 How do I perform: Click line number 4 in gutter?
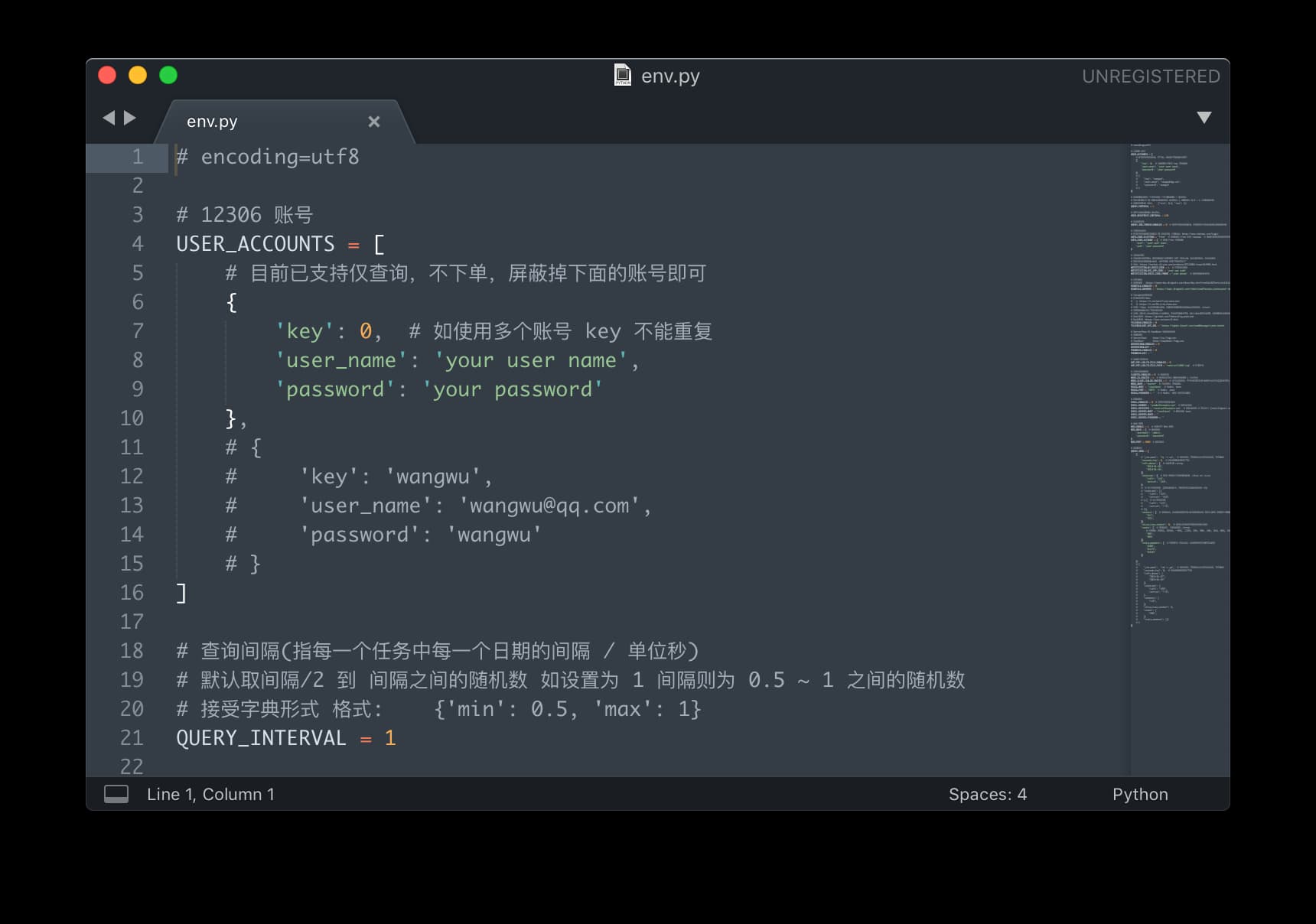tap(138, 244)
